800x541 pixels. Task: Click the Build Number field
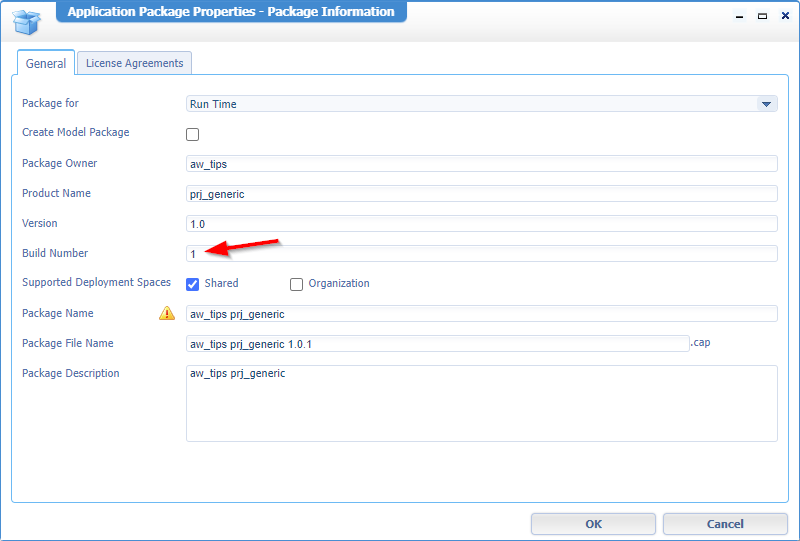pyautogui.click(x=481, y=254)
